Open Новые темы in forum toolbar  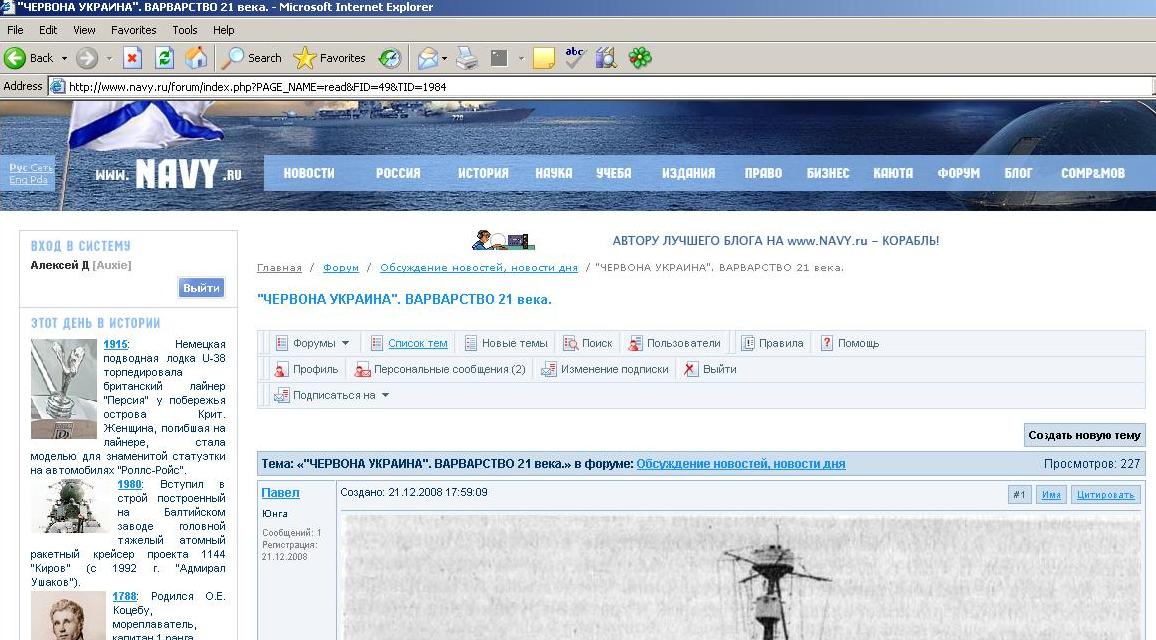point(506,343)
